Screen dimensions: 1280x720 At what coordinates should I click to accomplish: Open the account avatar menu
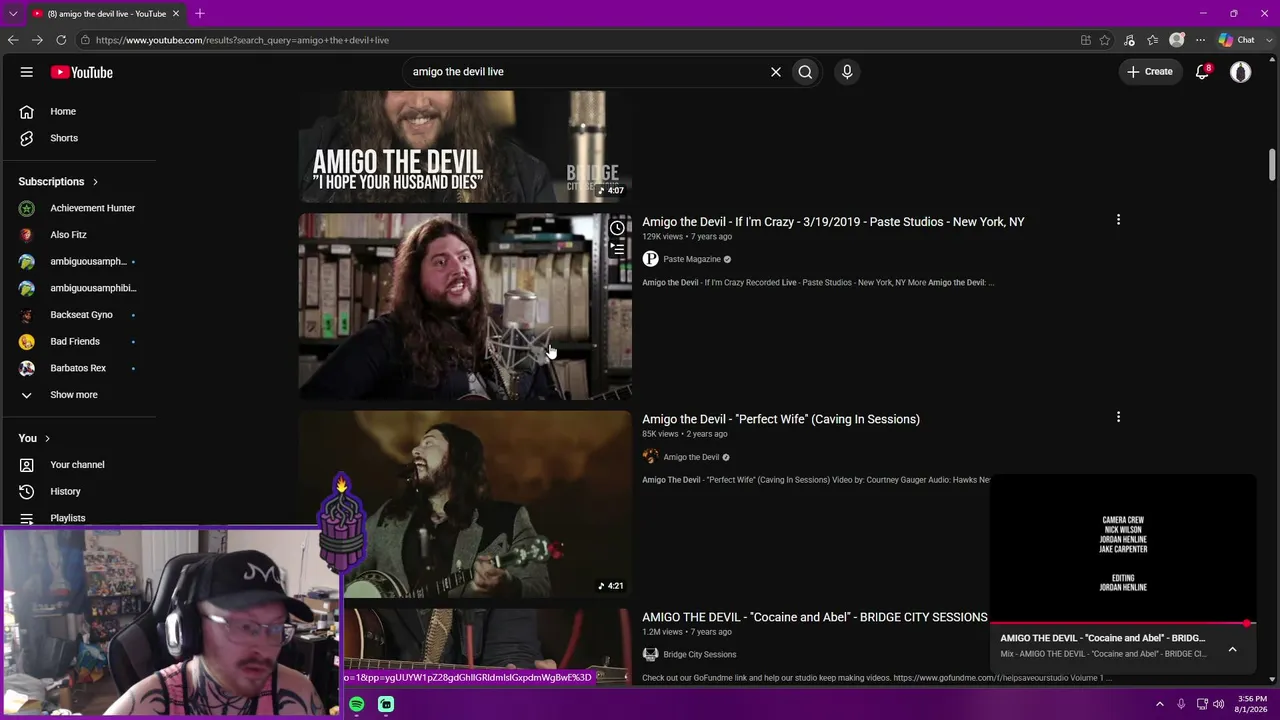click(x=1241, y=72)
